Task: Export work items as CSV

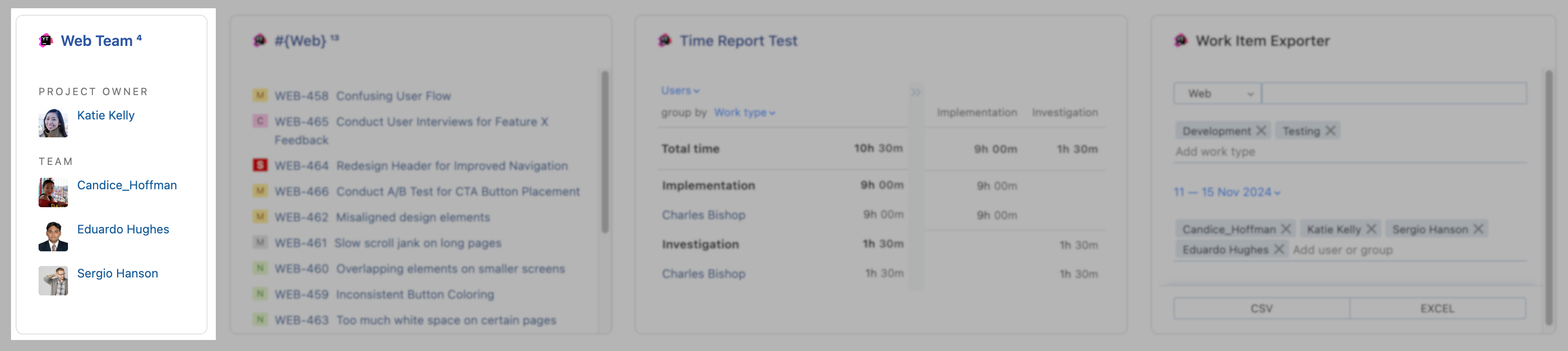Action: (1262, 308)
